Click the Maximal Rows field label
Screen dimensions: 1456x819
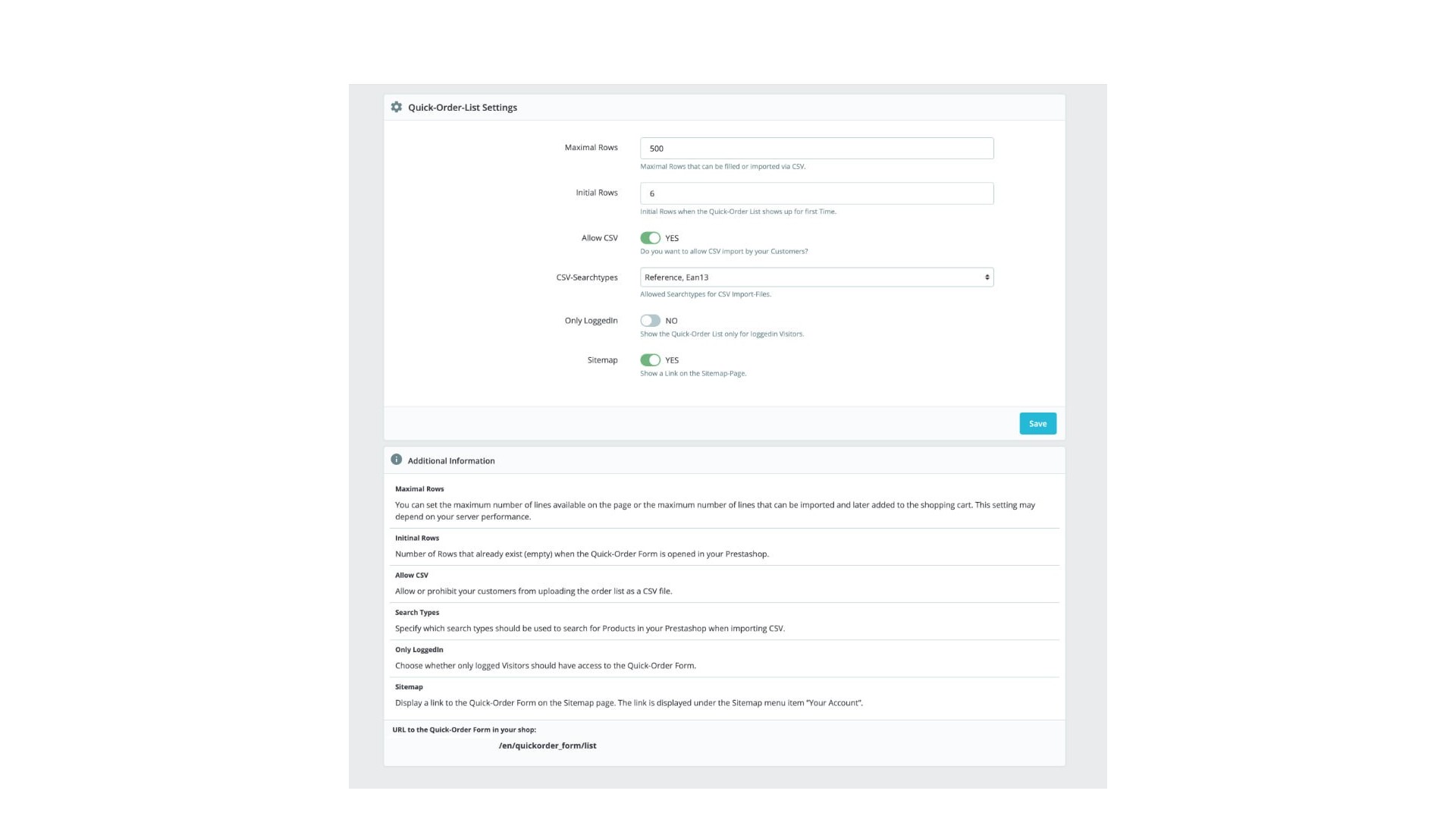point(591,148)
